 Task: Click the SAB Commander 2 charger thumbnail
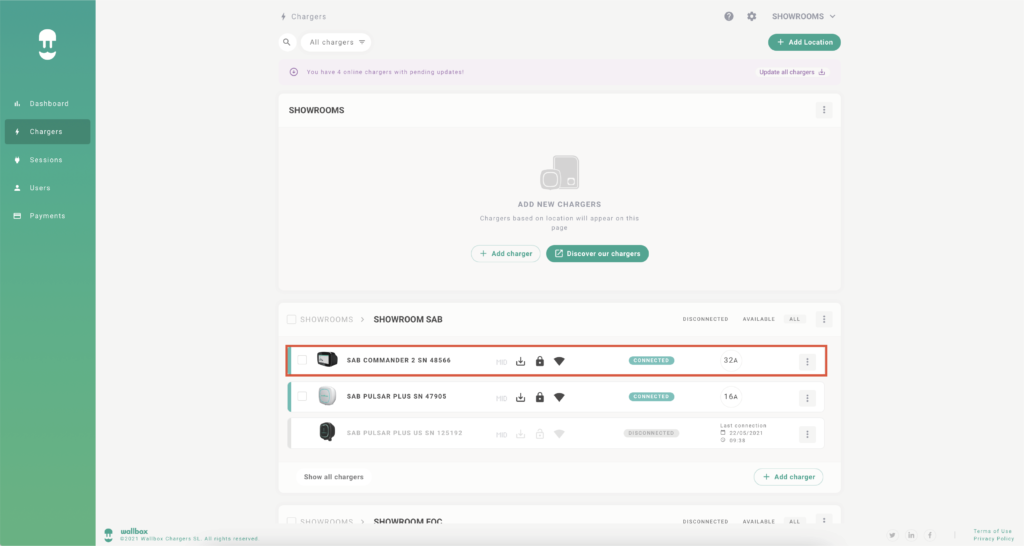327,359
